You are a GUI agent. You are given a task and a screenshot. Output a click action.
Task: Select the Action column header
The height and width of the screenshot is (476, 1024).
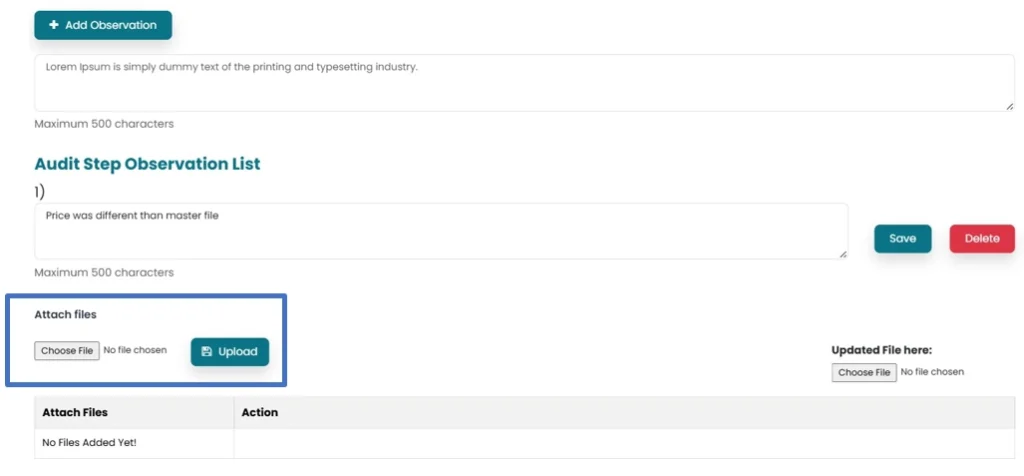[x=260, y=412]
